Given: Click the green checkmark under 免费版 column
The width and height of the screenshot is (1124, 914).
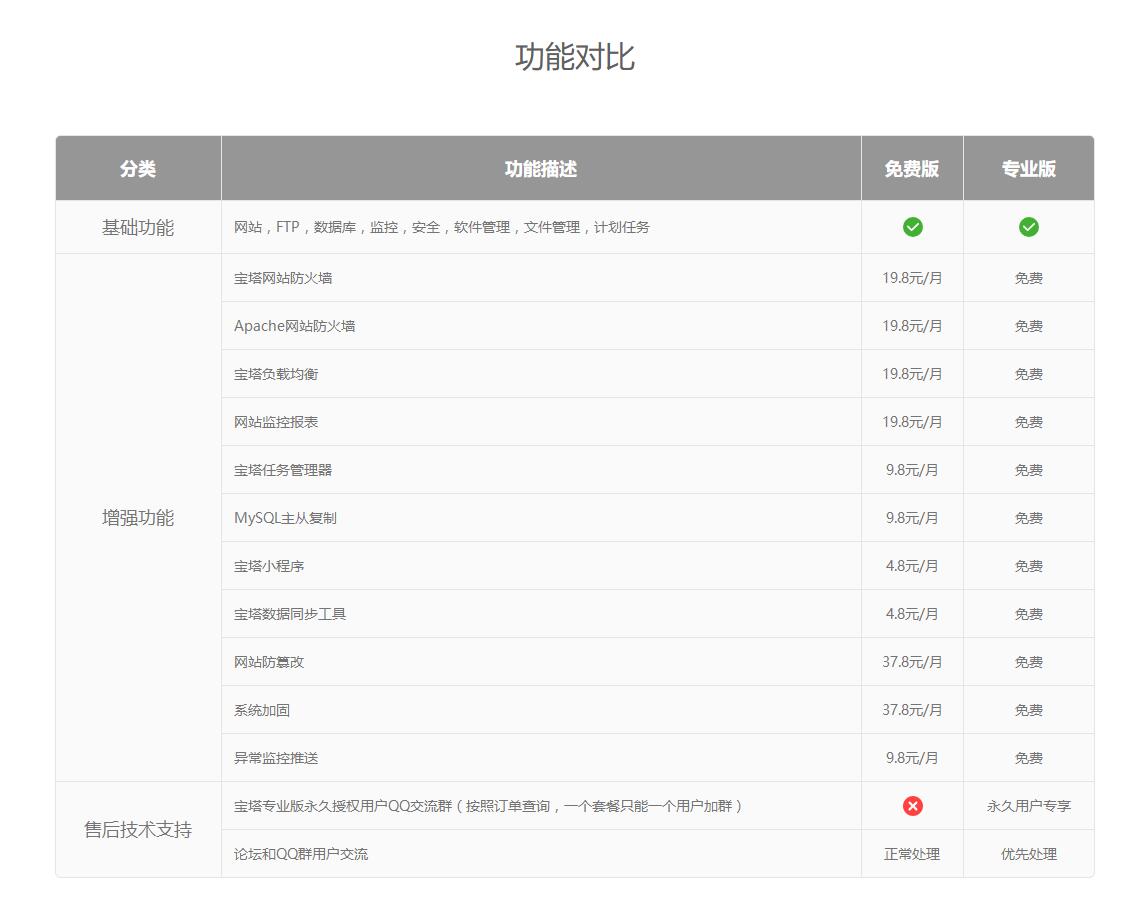Looking at the screenshot, I should [912, 227].
